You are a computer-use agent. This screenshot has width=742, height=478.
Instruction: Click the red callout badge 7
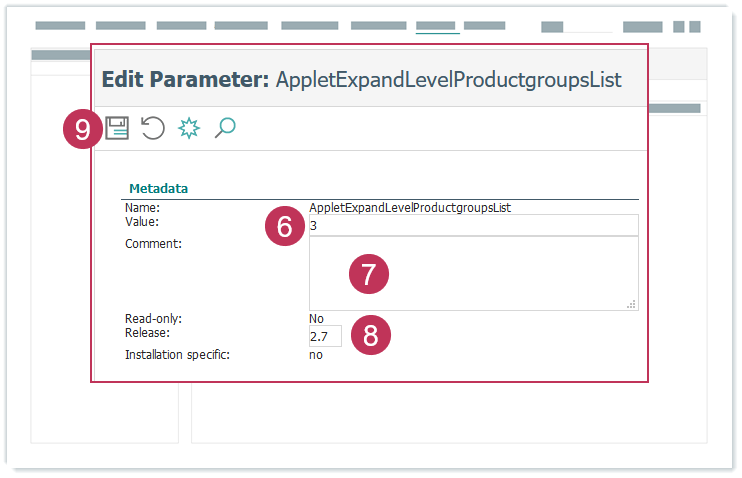tap(368, 275)
